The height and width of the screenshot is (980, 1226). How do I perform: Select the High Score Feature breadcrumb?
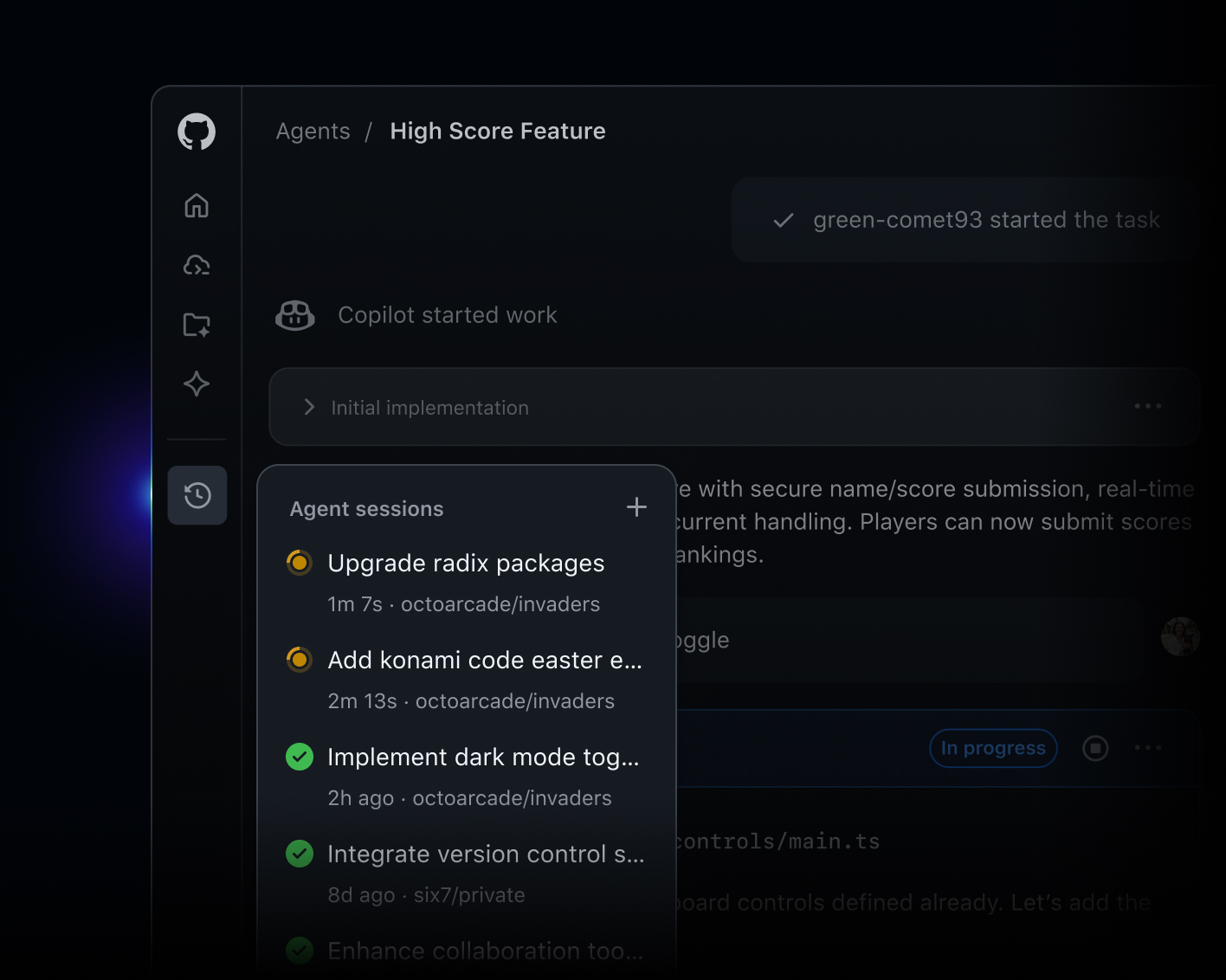click(x=498, y=132)
